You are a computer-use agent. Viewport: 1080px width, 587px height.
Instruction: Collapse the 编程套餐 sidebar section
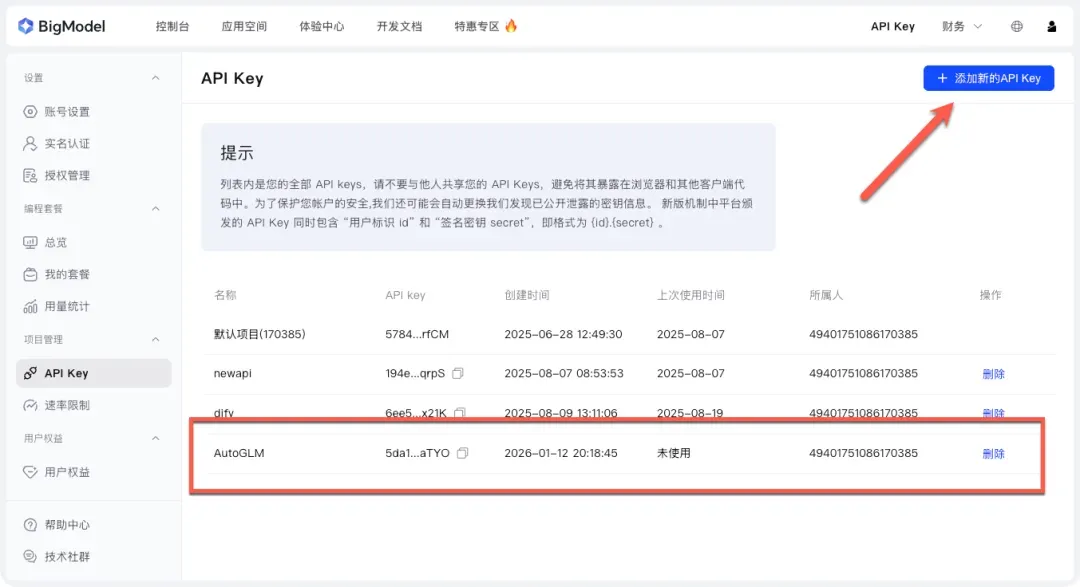[155, 209]
